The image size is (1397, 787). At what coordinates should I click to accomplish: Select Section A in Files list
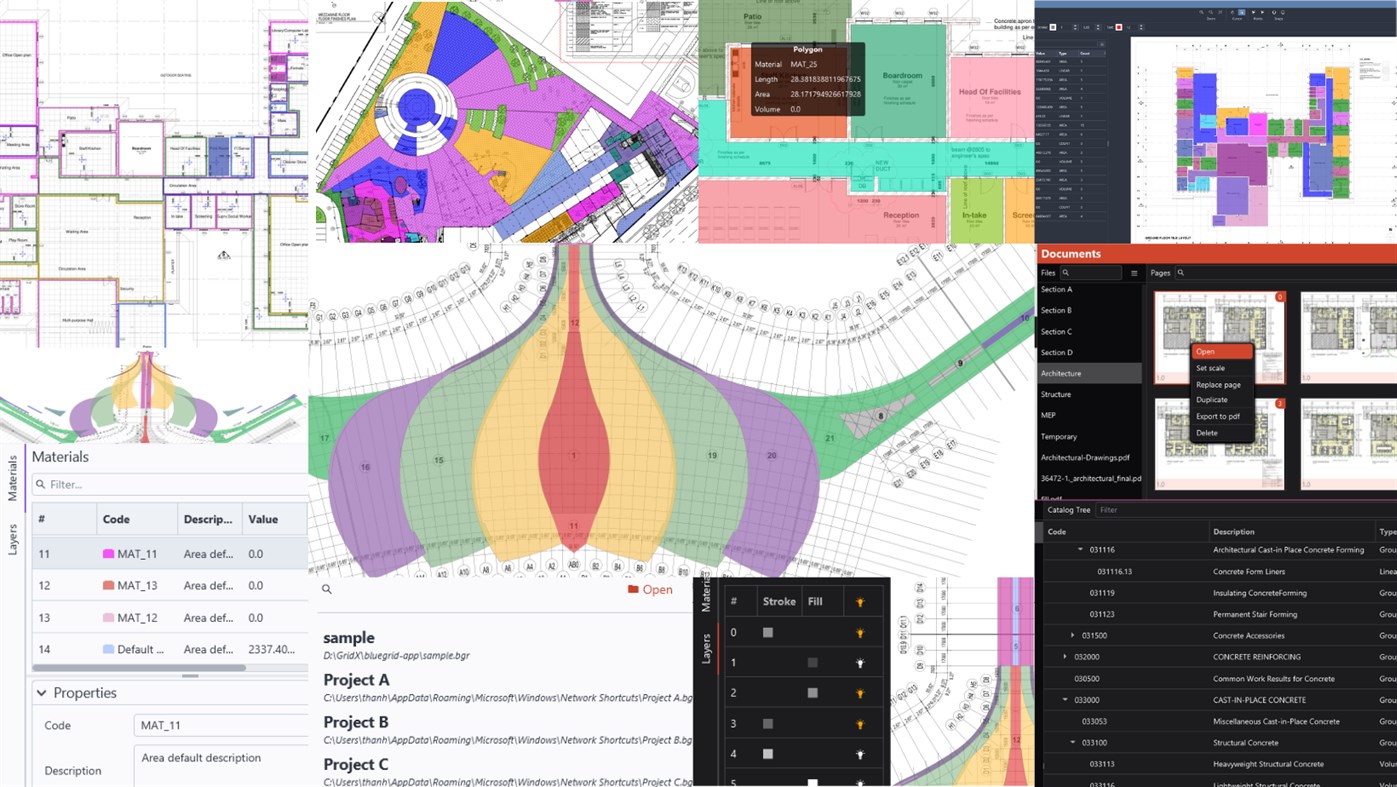1090,289
